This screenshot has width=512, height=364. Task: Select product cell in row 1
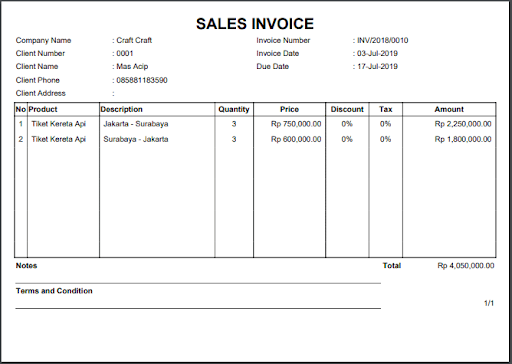point(58,124)
